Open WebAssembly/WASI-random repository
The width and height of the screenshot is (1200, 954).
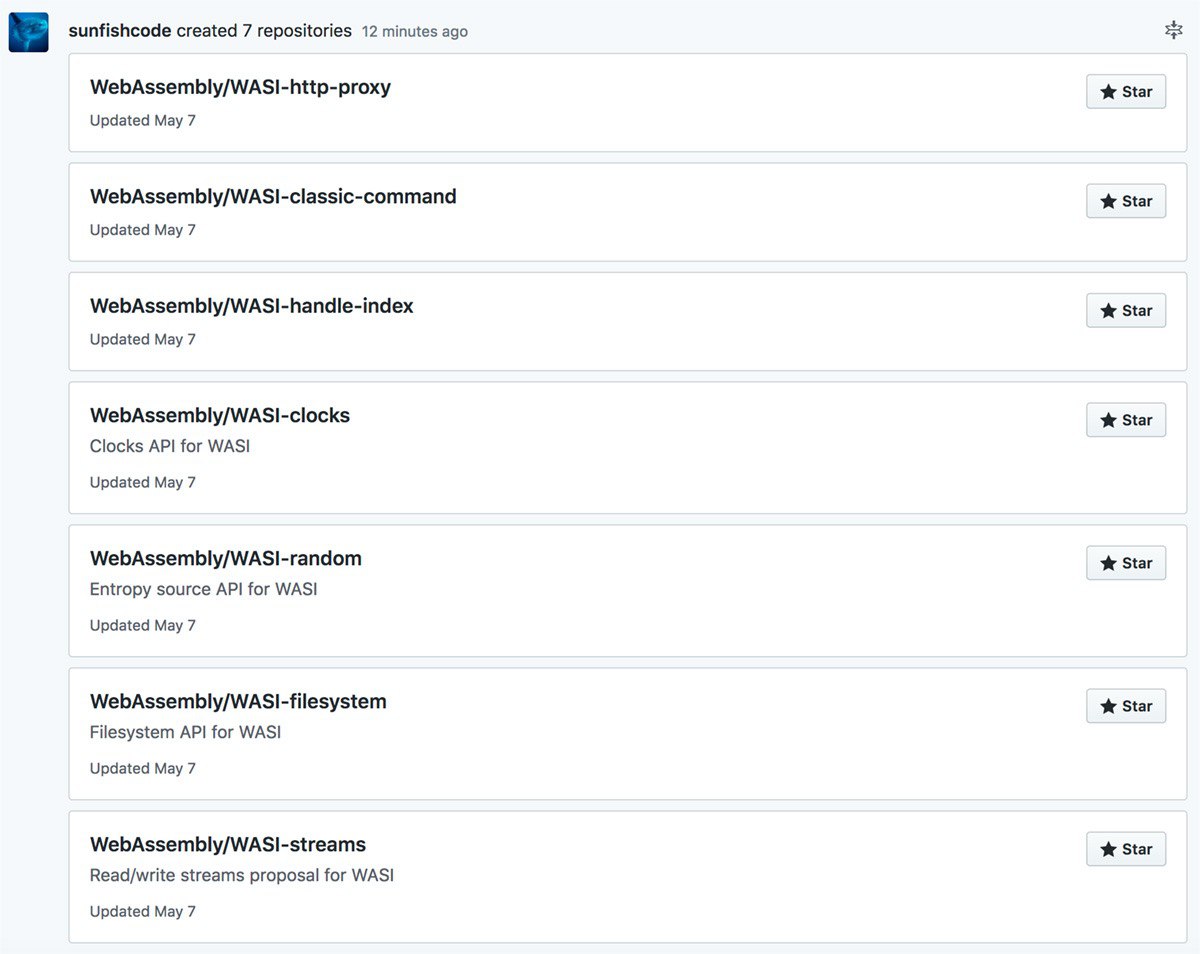point(226,559)
